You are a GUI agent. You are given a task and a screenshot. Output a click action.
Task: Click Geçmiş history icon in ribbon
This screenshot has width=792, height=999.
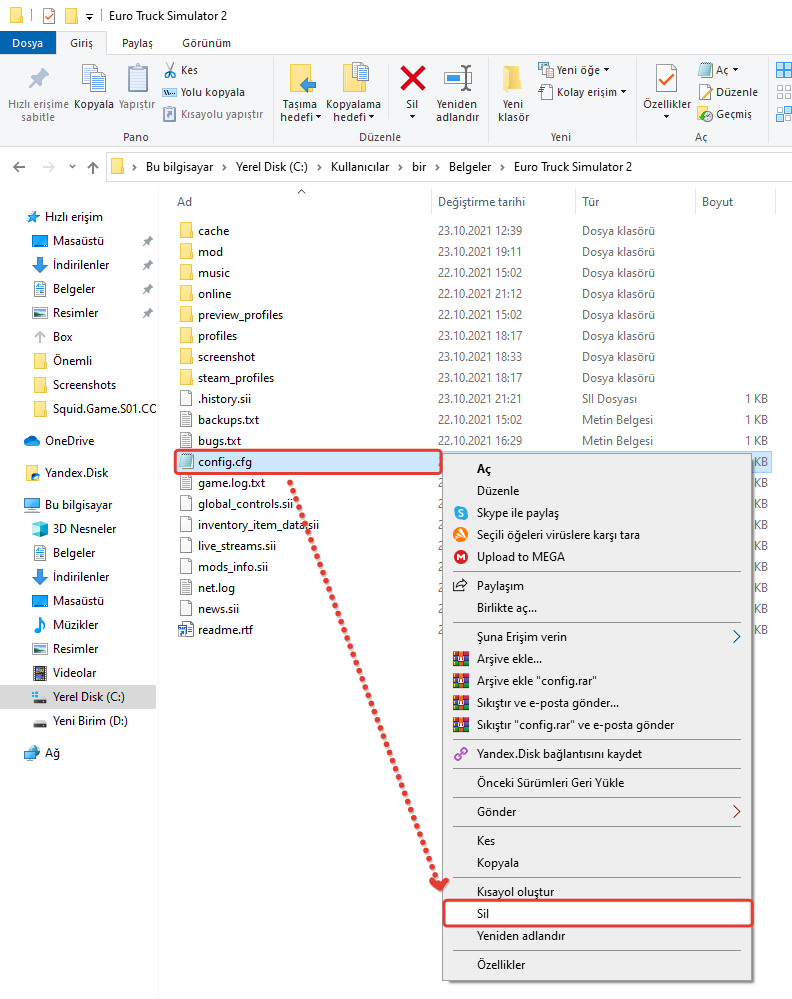click(x=705, y=115)
